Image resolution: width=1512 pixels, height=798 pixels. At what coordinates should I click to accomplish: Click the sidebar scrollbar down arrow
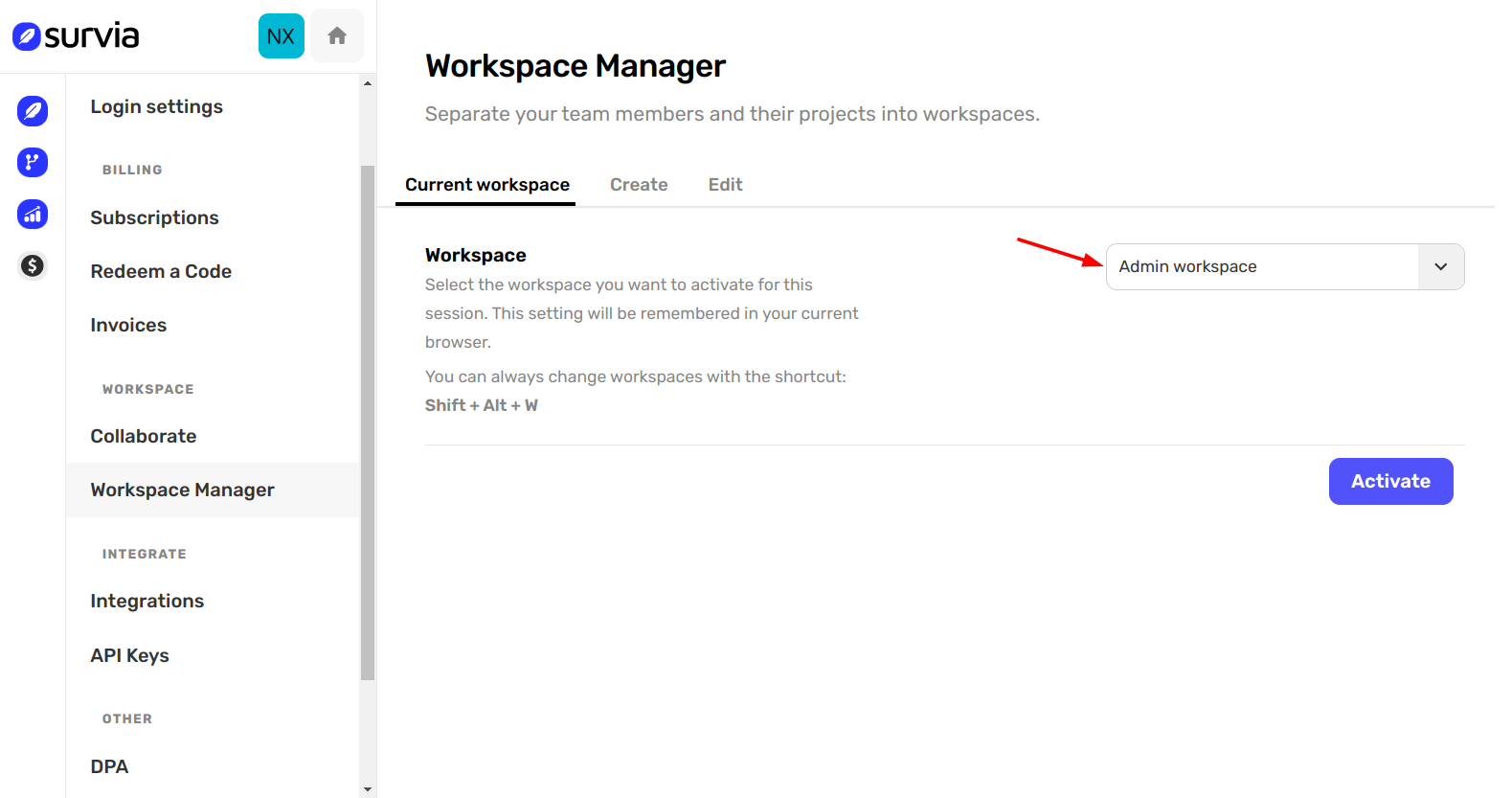(x=368, y=789)
